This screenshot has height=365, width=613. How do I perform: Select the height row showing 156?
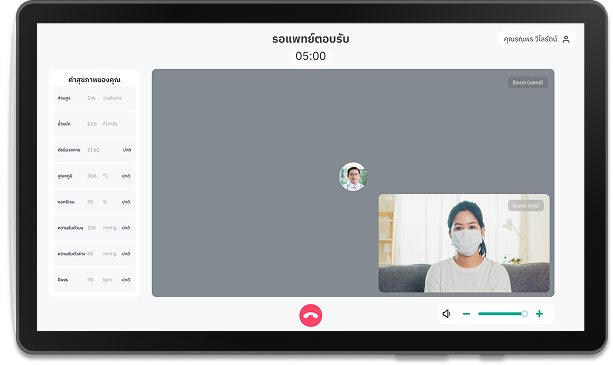click(94, 98)
